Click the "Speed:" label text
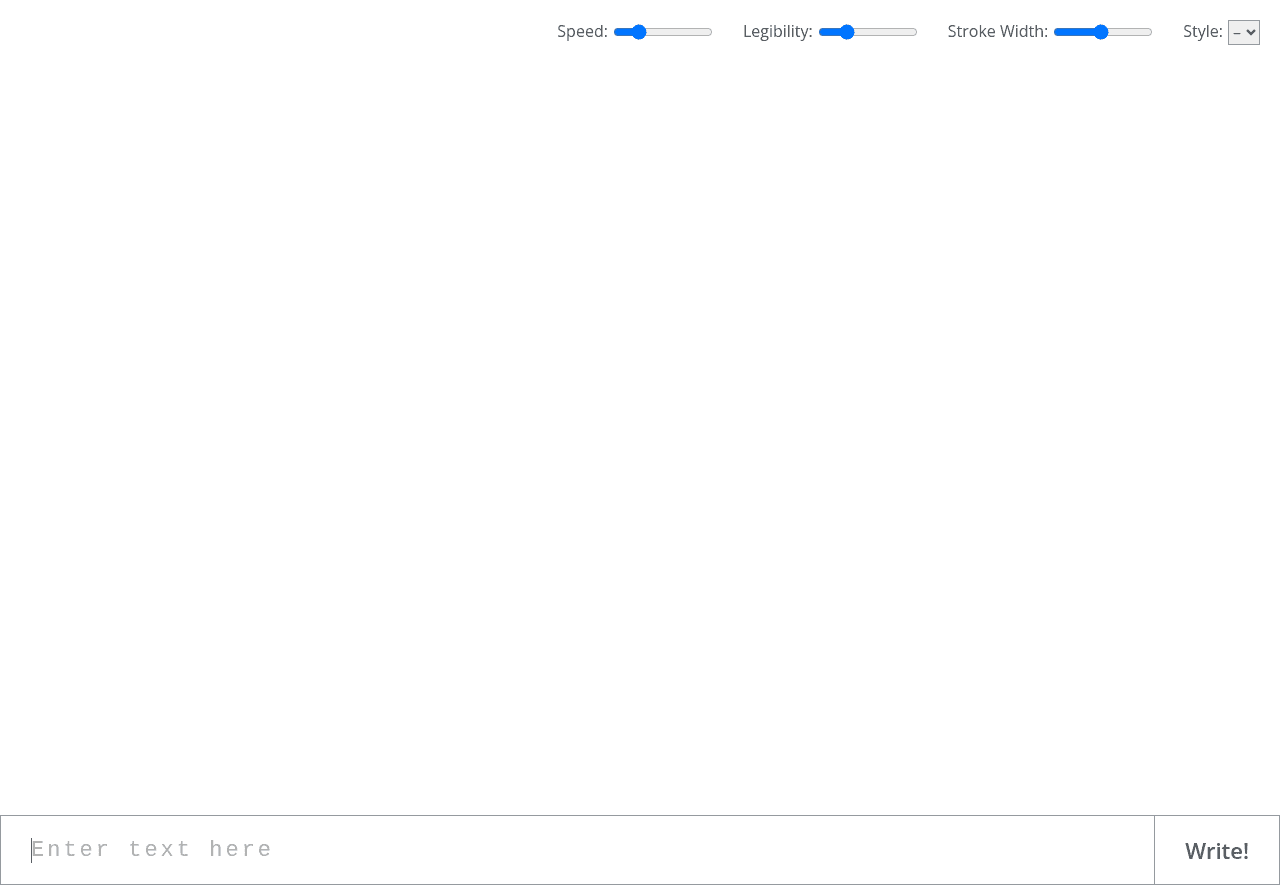Image resolution: width=1280 pixels, height=885 pixels. [582, 32]
